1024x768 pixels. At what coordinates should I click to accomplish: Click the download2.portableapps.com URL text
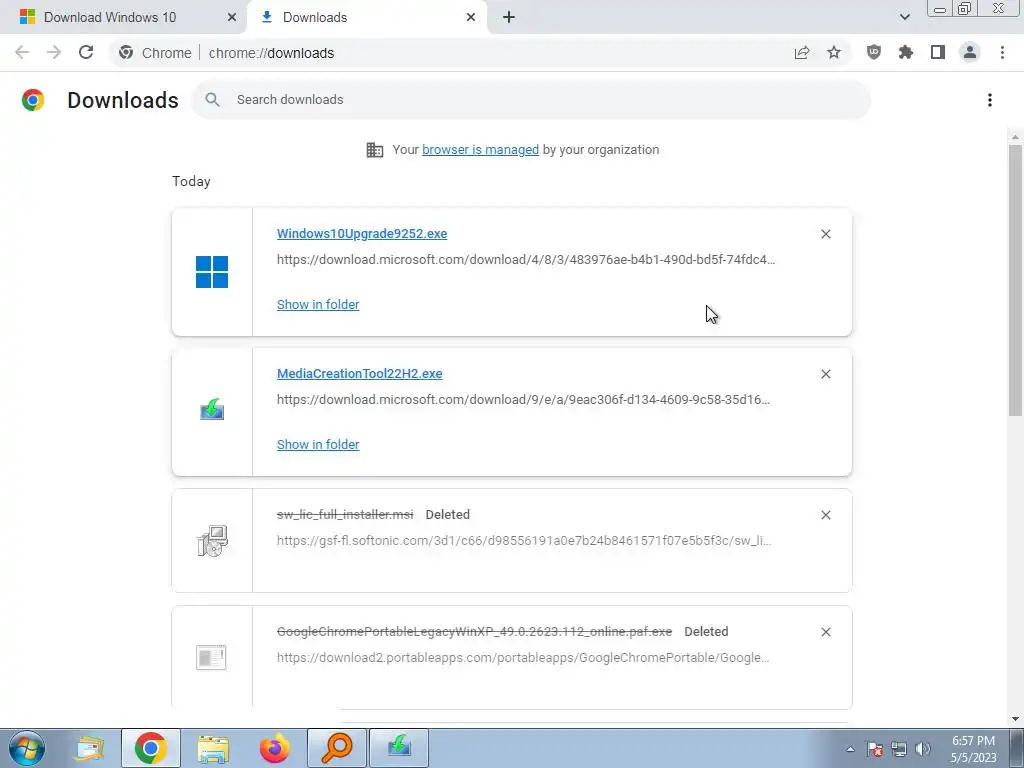click(522, 658)
